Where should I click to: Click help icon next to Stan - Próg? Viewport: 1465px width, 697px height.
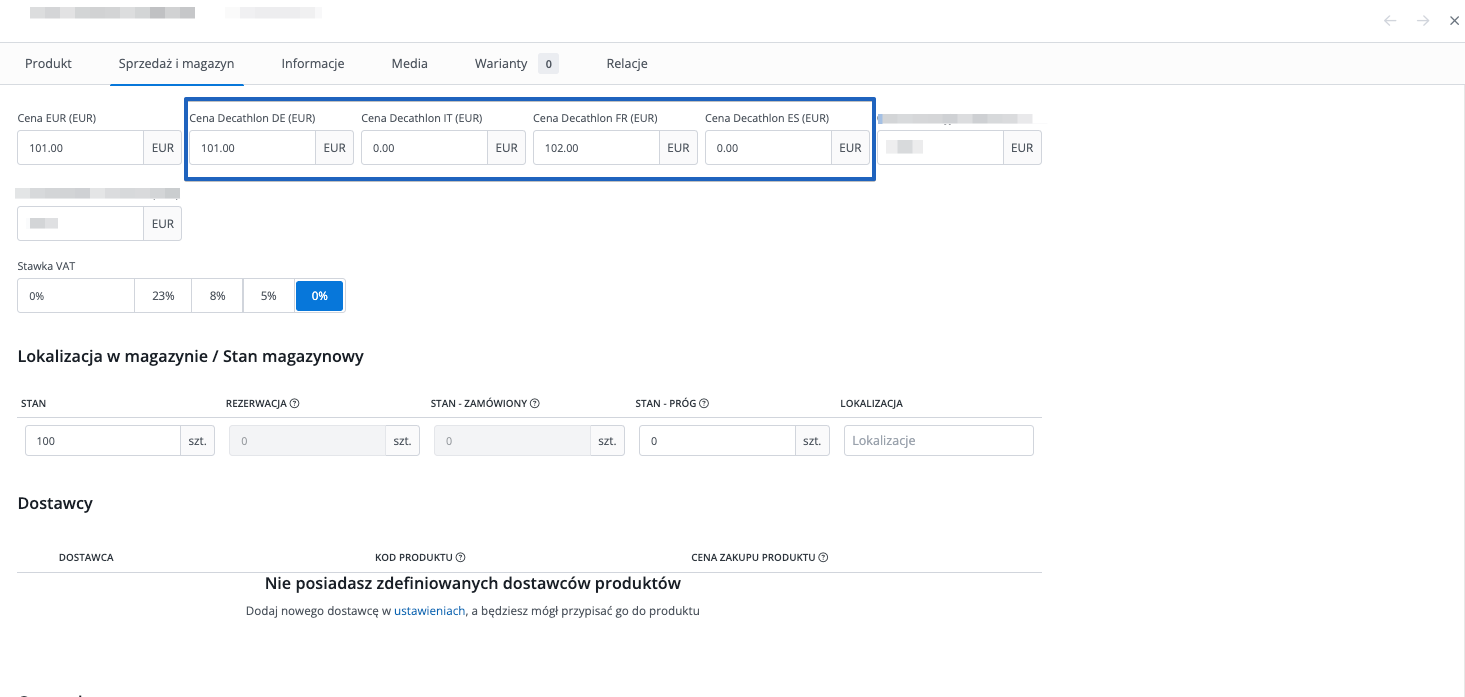[x=704, y=404]
